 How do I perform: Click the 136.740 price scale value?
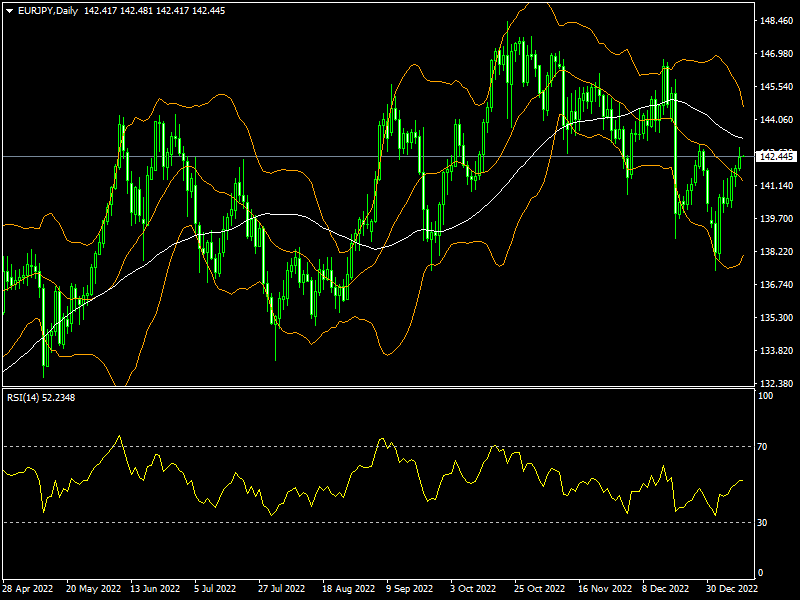coord(777,285)
